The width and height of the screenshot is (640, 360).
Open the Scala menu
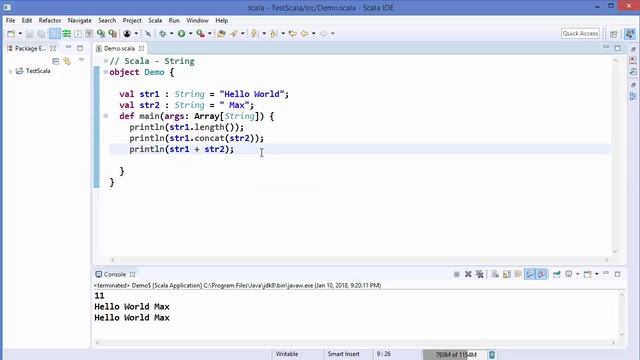click(x=155, y=20)
